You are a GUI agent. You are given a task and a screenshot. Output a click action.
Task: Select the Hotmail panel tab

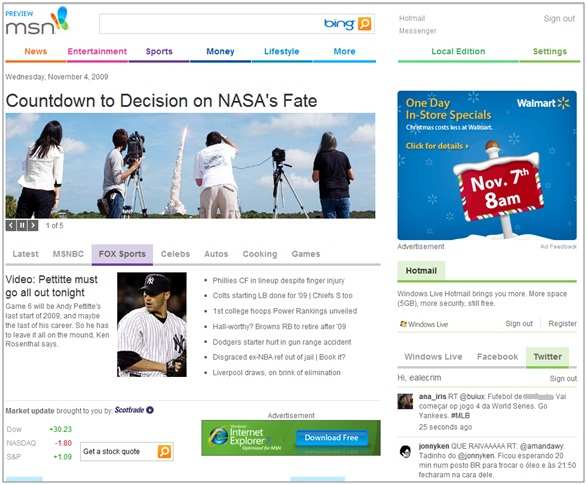pyautogui.click(x=421, y=271)
